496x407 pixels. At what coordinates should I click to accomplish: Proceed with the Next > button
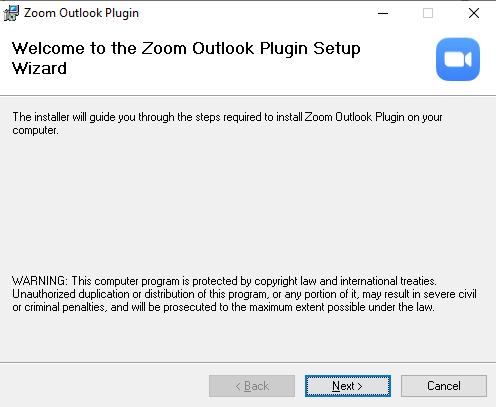[x=348, y=386]
